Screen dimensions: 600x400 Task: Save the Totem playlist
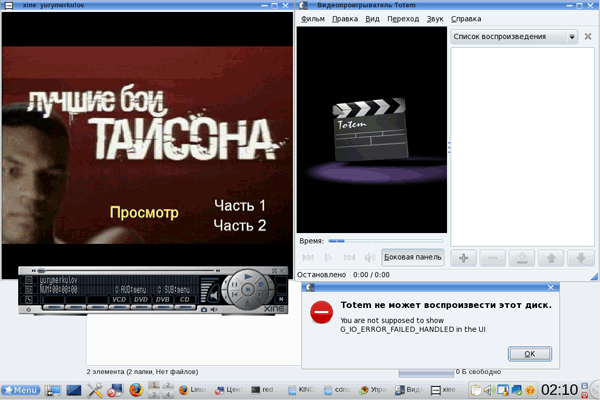click(522, 258)
